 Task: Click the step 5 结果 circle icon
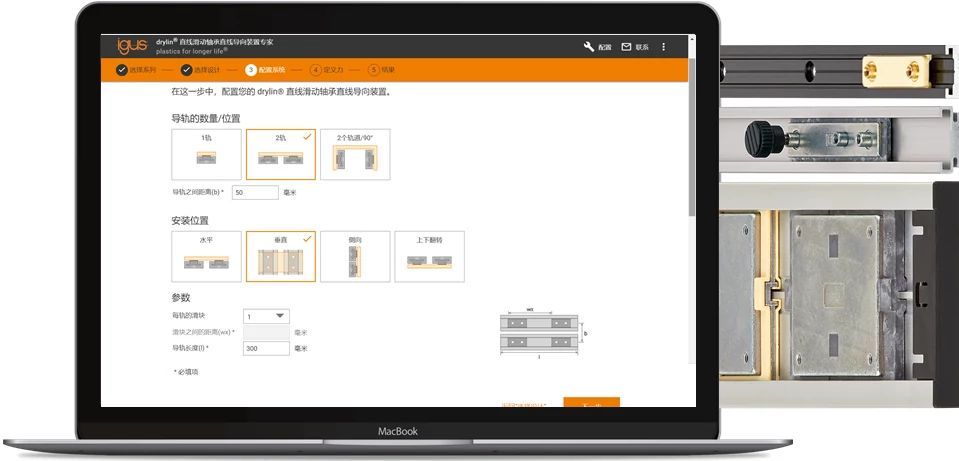click(x=373, y=70)
